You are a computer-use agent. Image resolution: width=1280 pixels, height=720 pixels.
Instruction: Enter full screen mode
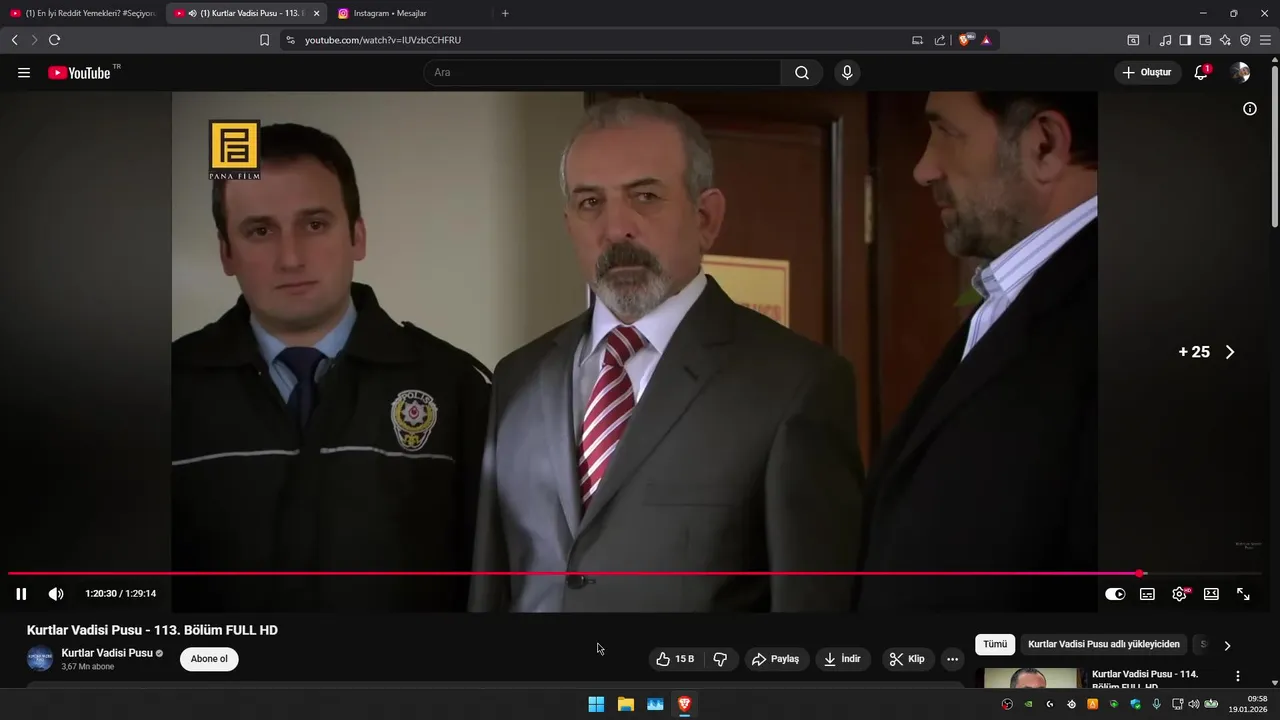tap(1243, 594)
